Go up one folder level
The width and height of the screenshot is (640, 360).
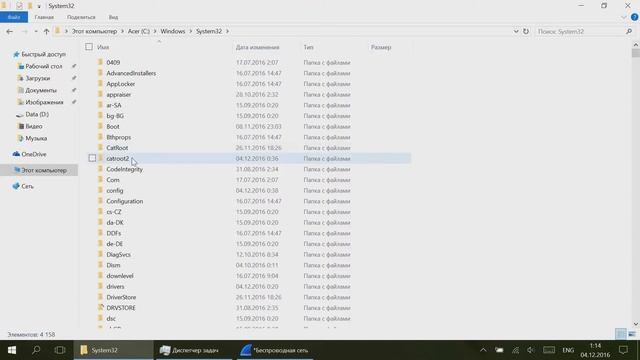point(46,31)
